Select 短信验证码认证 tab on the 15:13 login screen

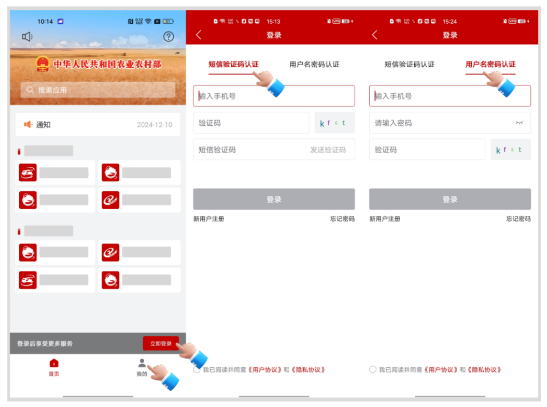[x=233, y=64]
